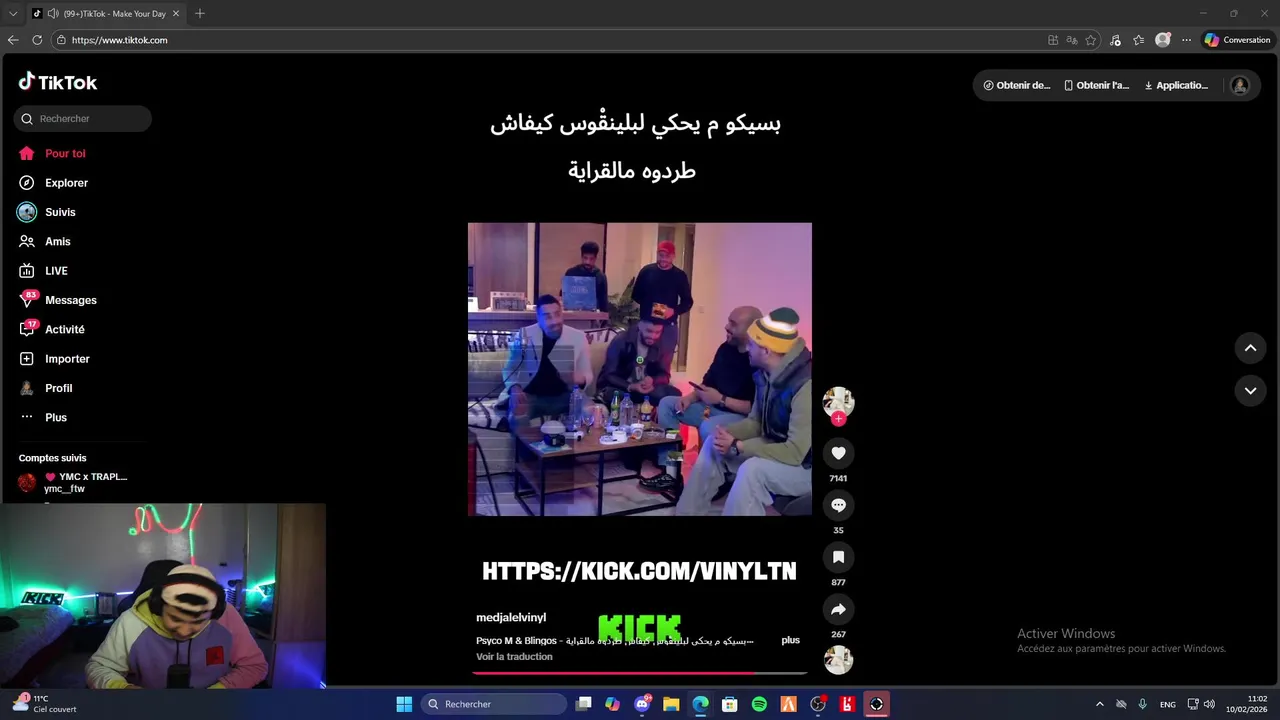Open Messages in sidebar

tap(58, 300)
